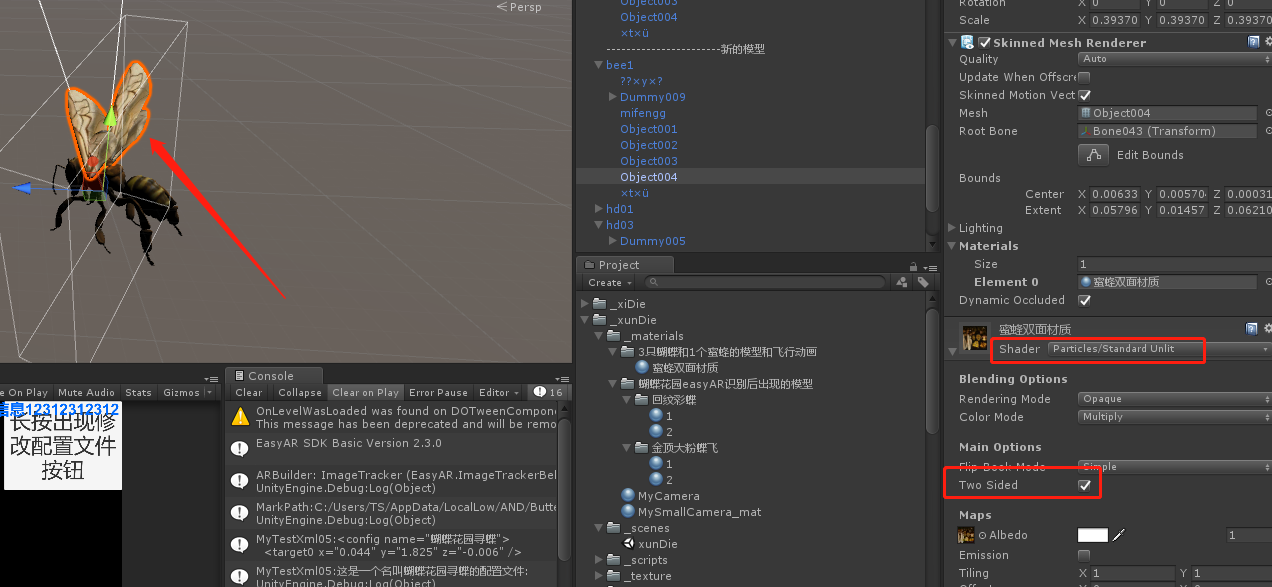
Task: Open the Color Mode dropdown
Action: click(1175, 417)
